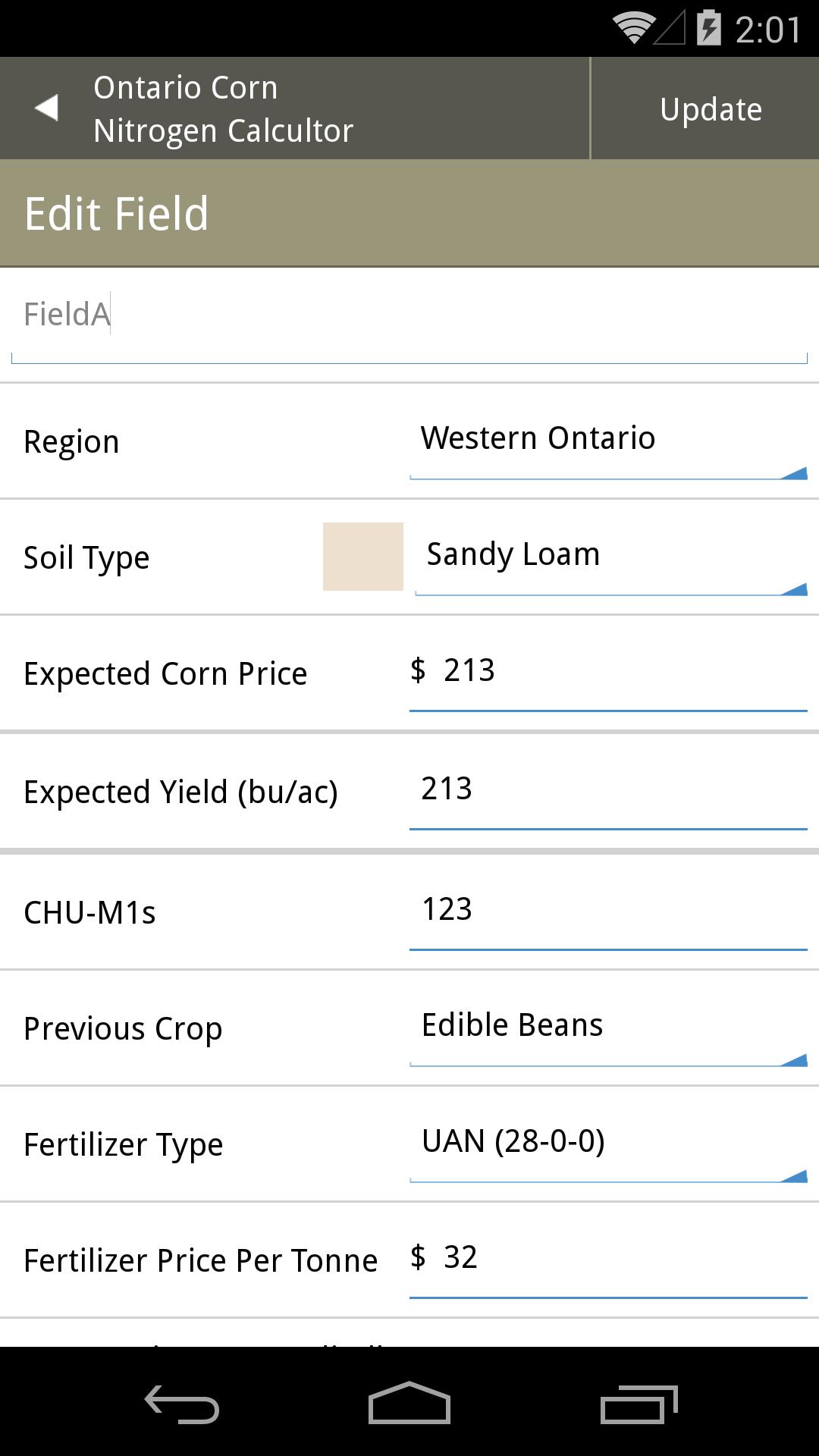Tap the battery charging status icon
819x1456 pixels.
tap(708, 28)
